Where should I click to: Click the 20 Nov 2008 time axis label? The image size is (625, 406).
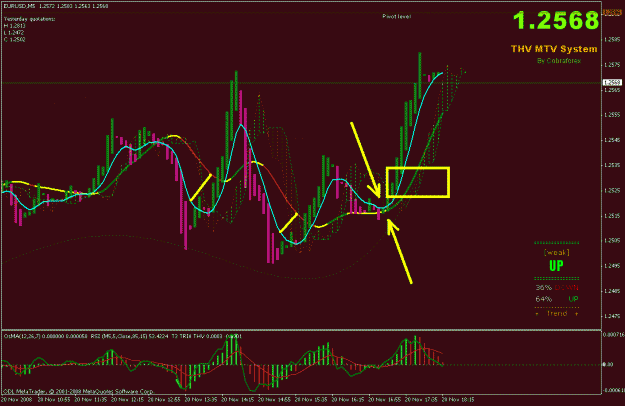(18, 399)
